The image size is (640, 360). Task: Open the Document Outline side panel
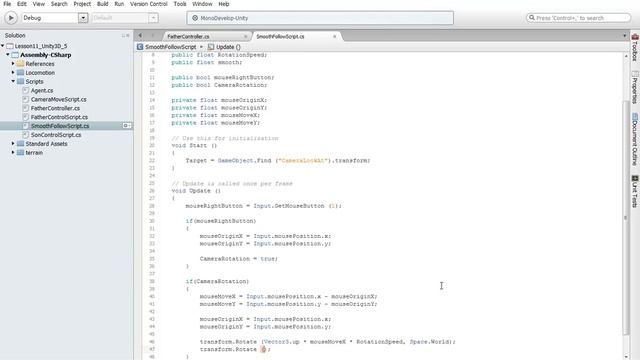coord(635,139)
